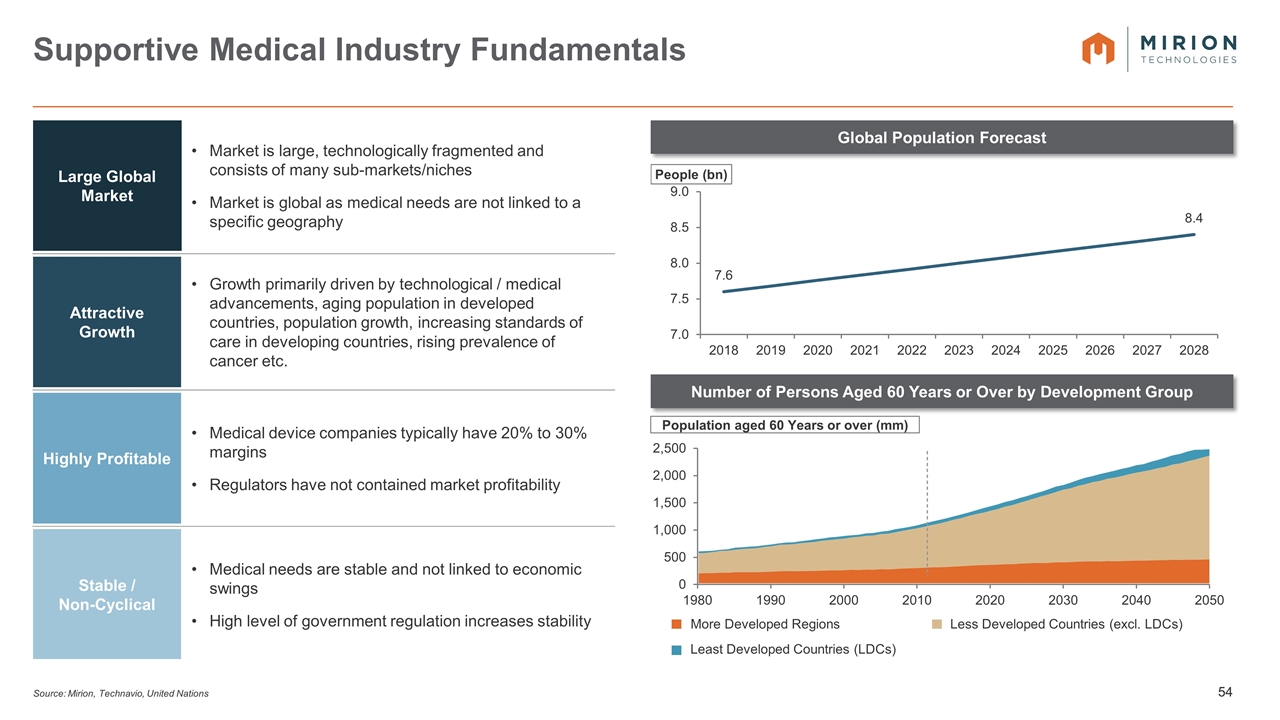Select the Number of Persons Aged 60 Years header
The height and width of the screenshot is (720, 1280).
tap(942, 391)
